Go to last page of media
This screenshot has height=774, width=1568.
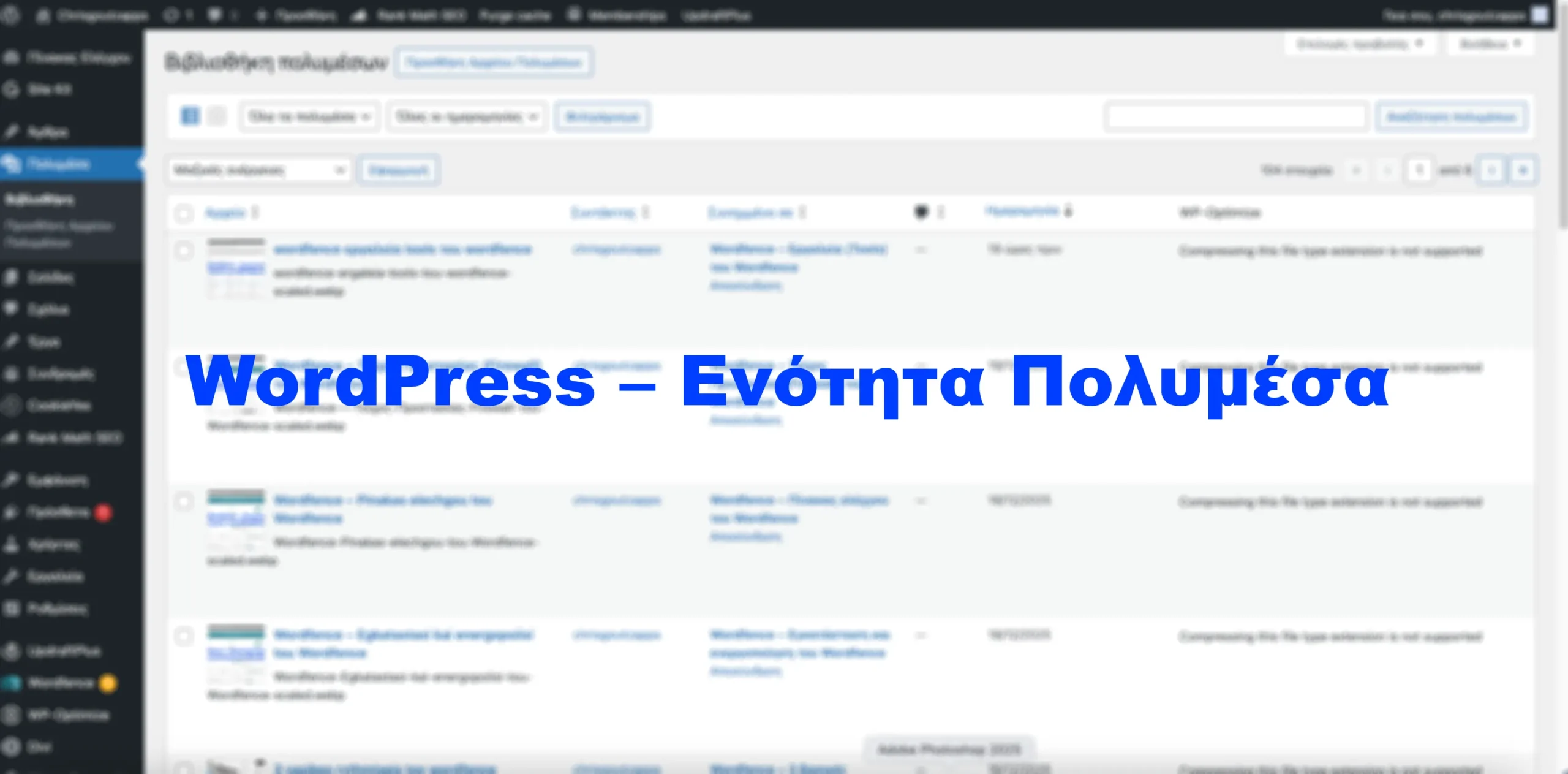coord(1523,170)
